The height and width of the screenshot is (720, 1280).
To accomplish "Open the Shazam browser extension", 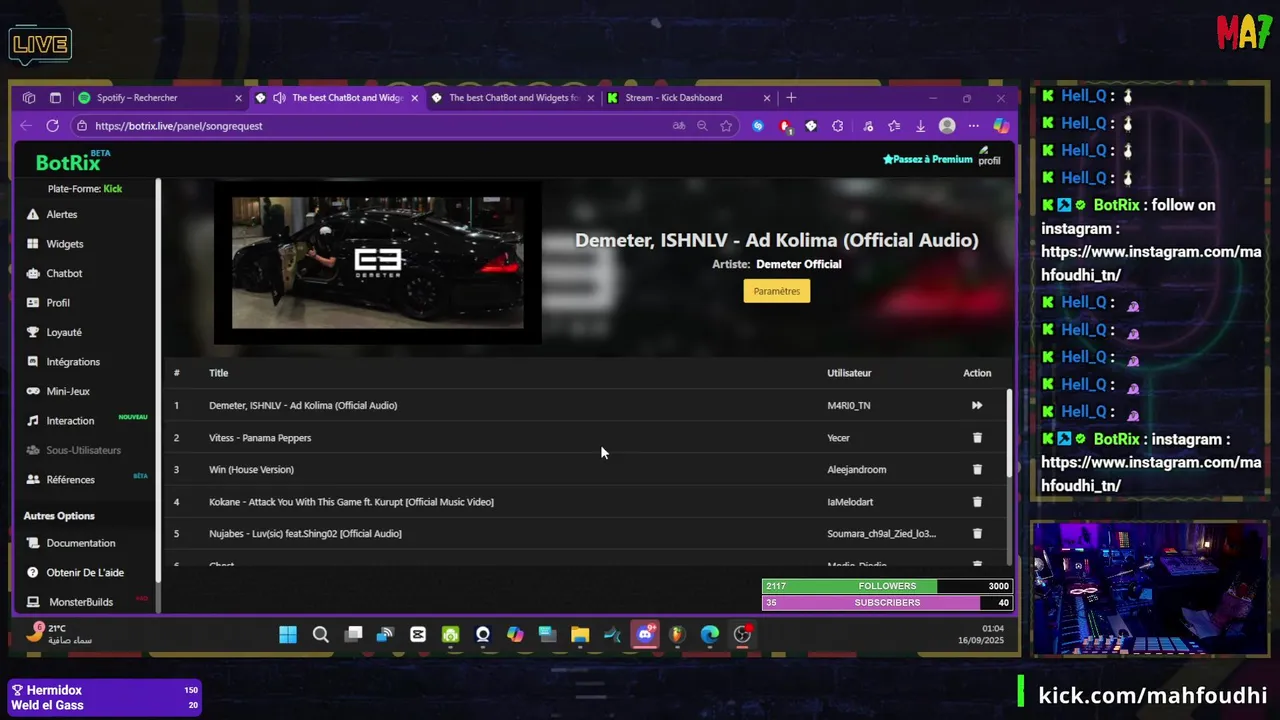I will (758, 126).
